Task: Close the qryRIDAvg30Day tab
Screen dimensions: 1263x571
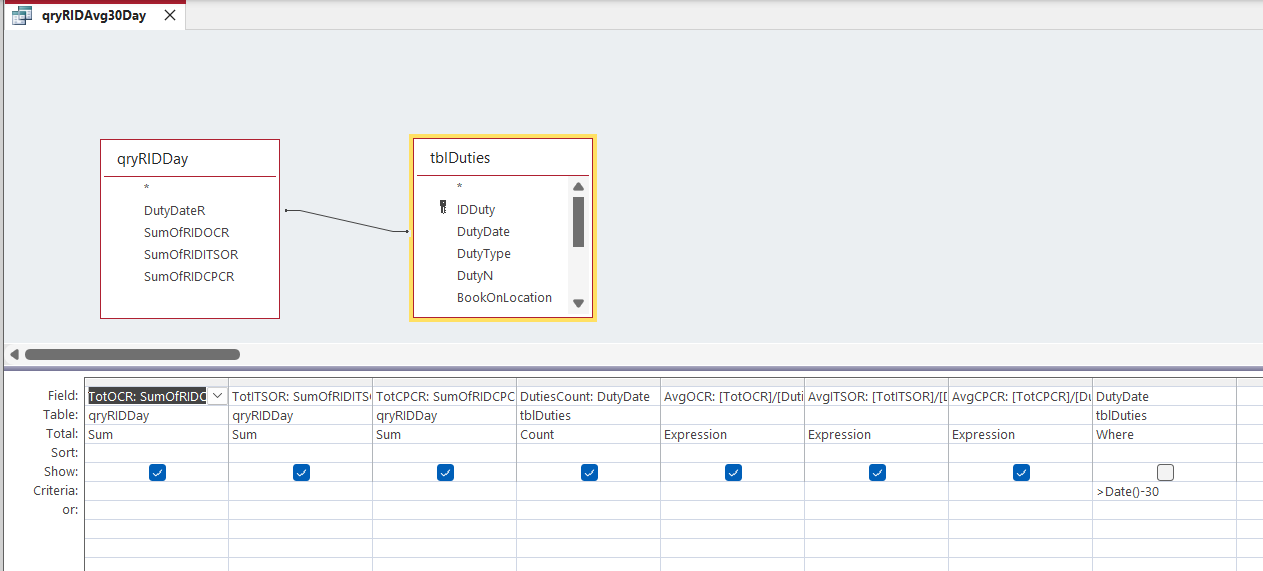Action: (170, 15)
